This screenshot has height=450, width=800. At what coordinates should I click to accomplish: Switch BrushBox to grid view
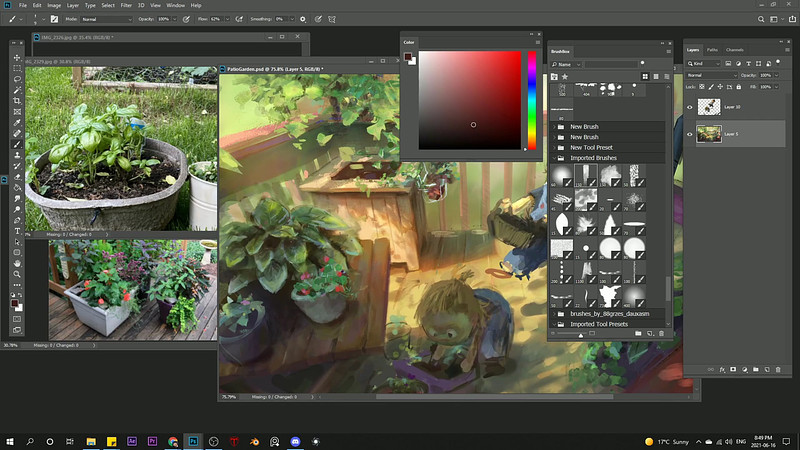(645, 77)
